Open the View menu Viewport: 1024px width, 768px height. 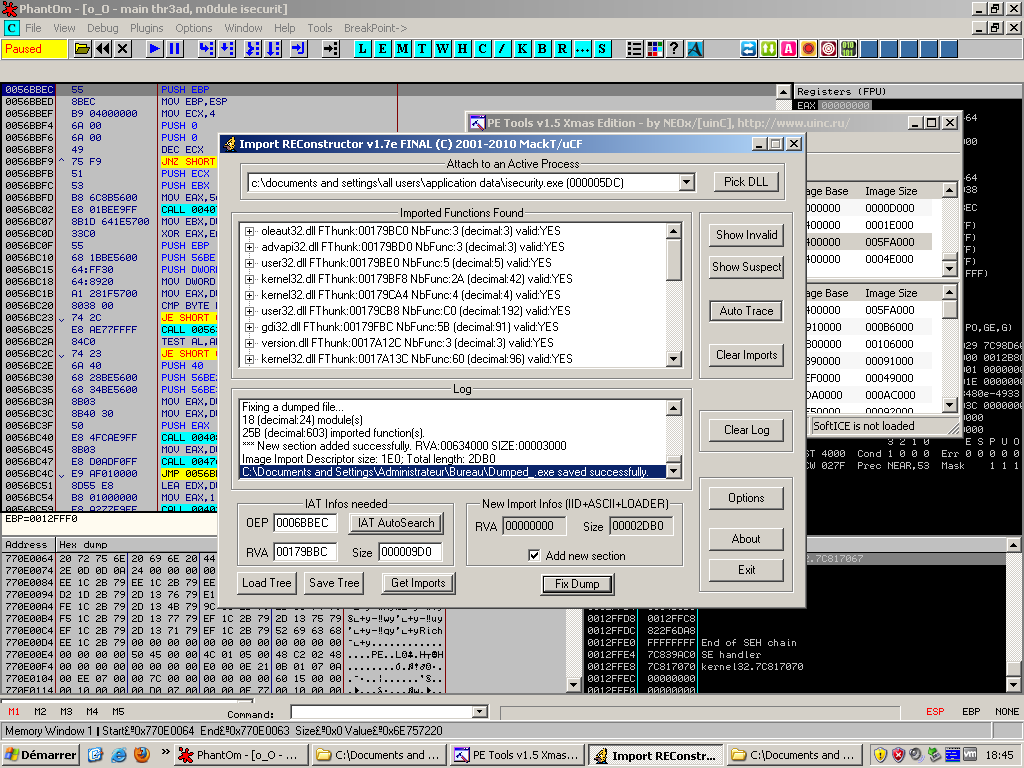point(64,28)
